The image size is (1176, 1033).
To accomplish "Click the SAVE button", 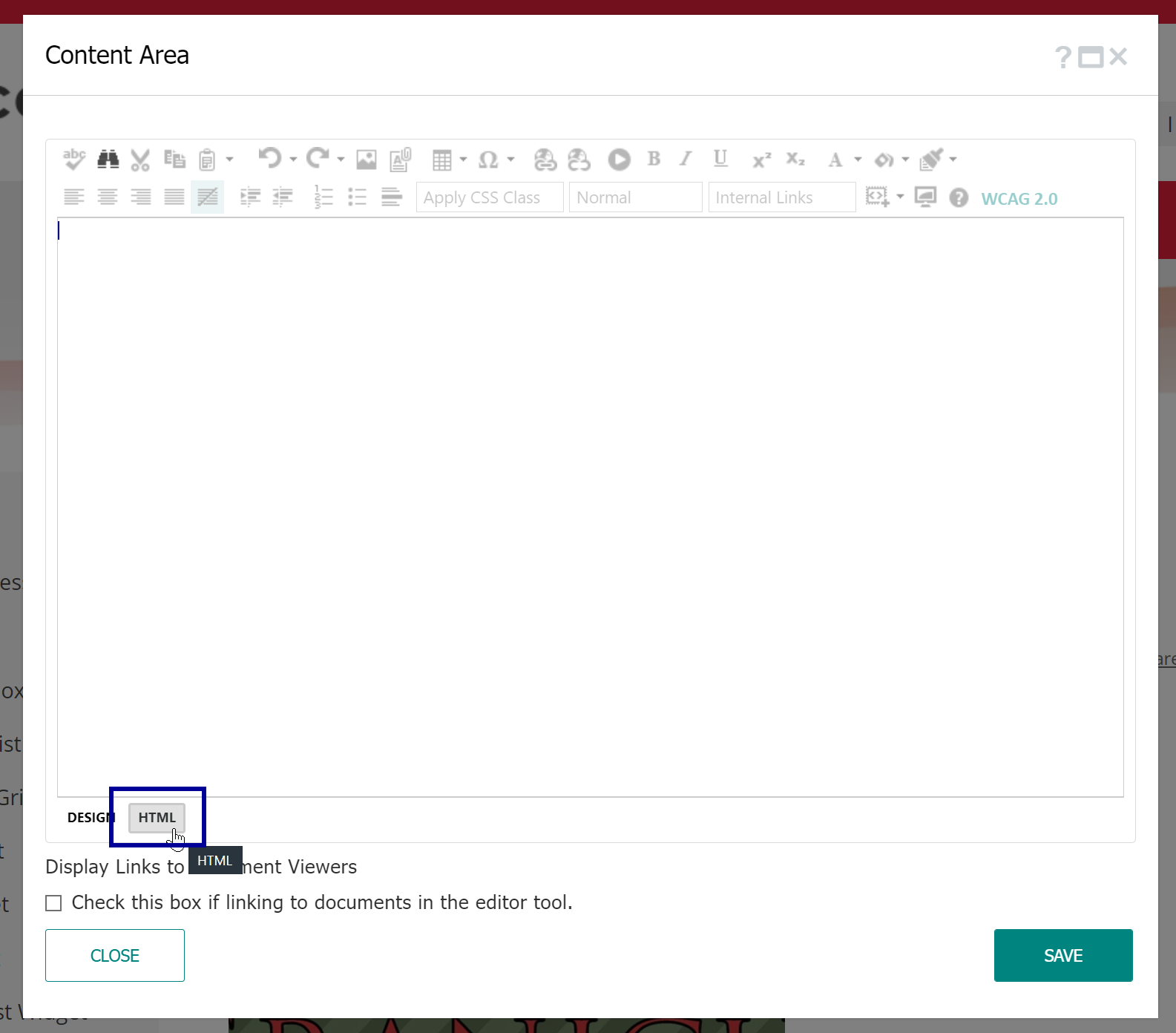I will click(1062, 955).
